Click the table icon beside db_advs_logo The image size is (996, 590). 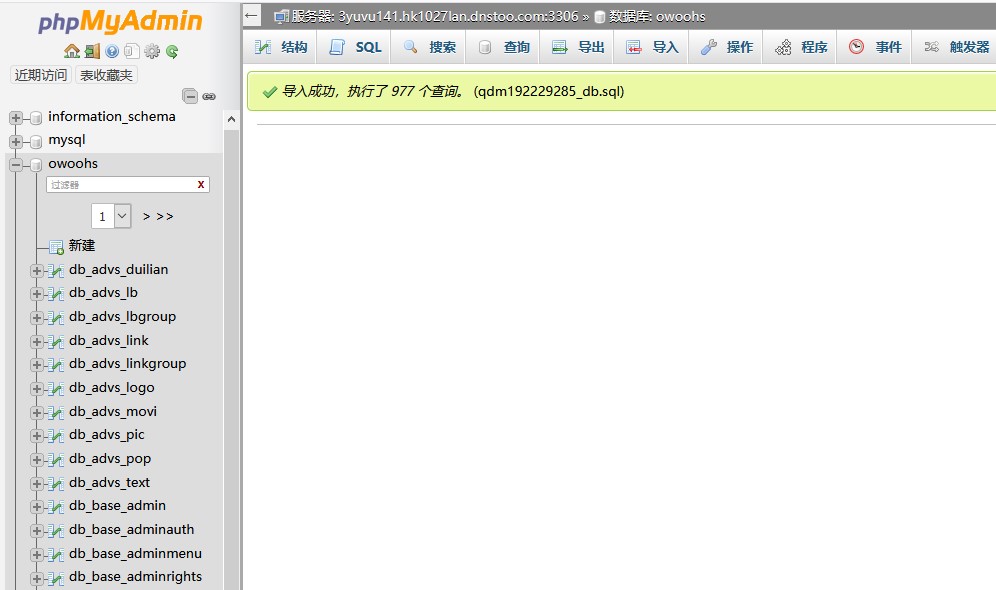tap(56, 388)
